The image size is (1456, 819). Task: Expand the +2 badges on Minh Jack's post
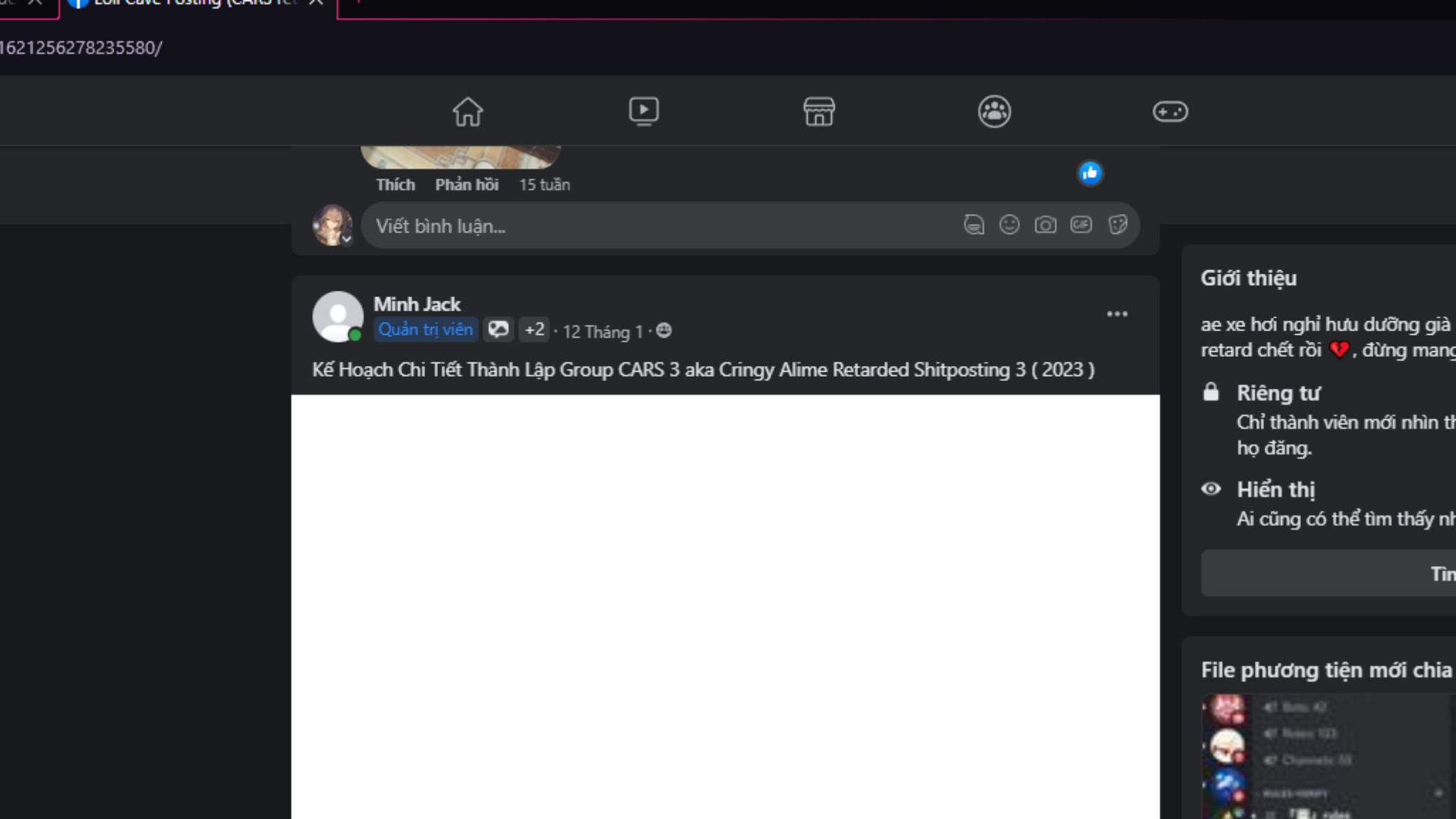click(x=534, y=330)
